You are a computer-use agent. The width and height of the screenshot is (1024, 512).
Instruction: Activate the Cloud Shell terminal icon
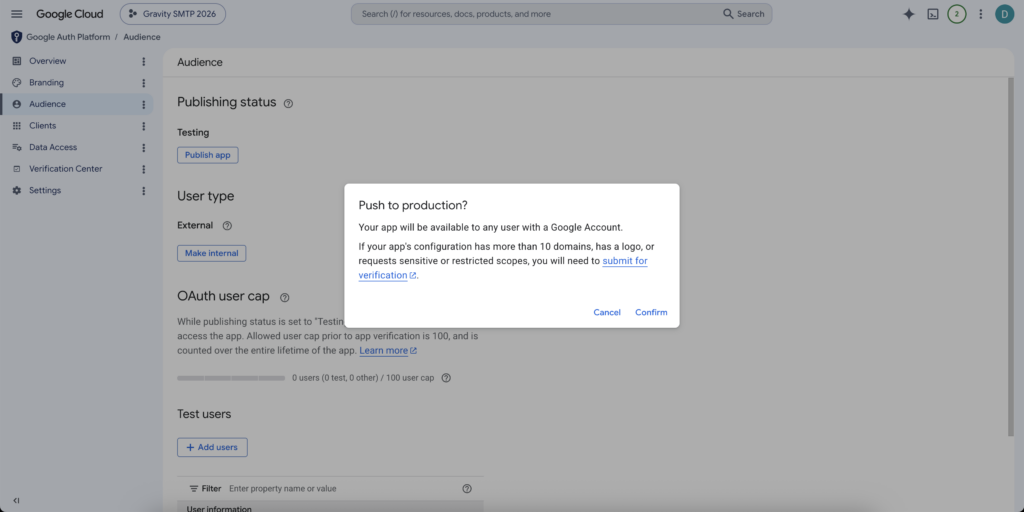click(933, 14)
